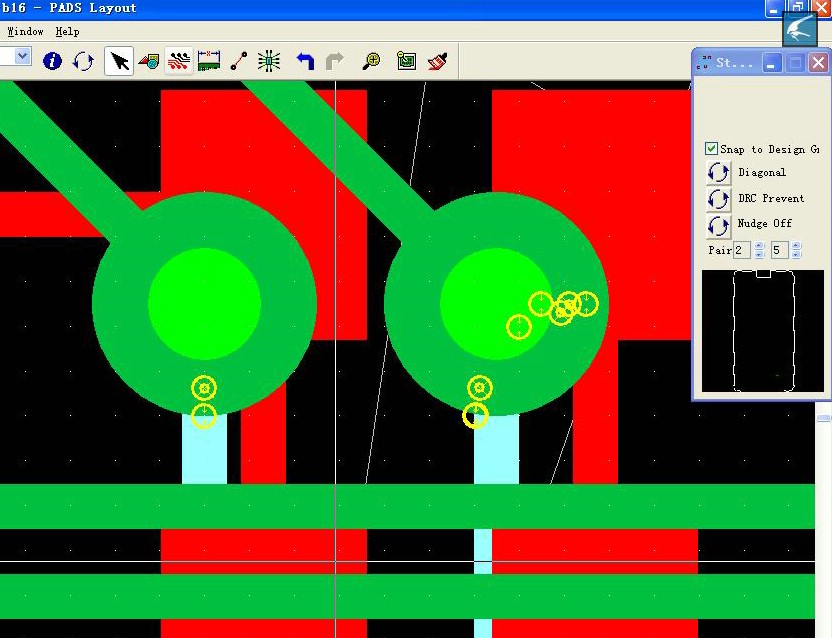Click the gray Redo arrow
This screenshot has height=638, width=832.
point(334,61)
